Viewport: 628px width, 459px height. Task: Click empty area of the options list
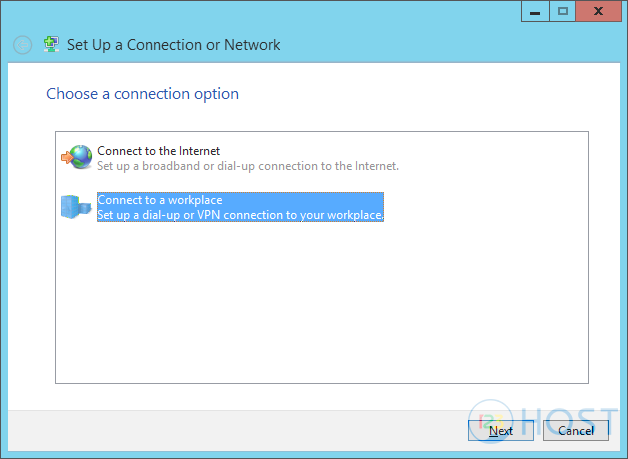tap(322, 304)
